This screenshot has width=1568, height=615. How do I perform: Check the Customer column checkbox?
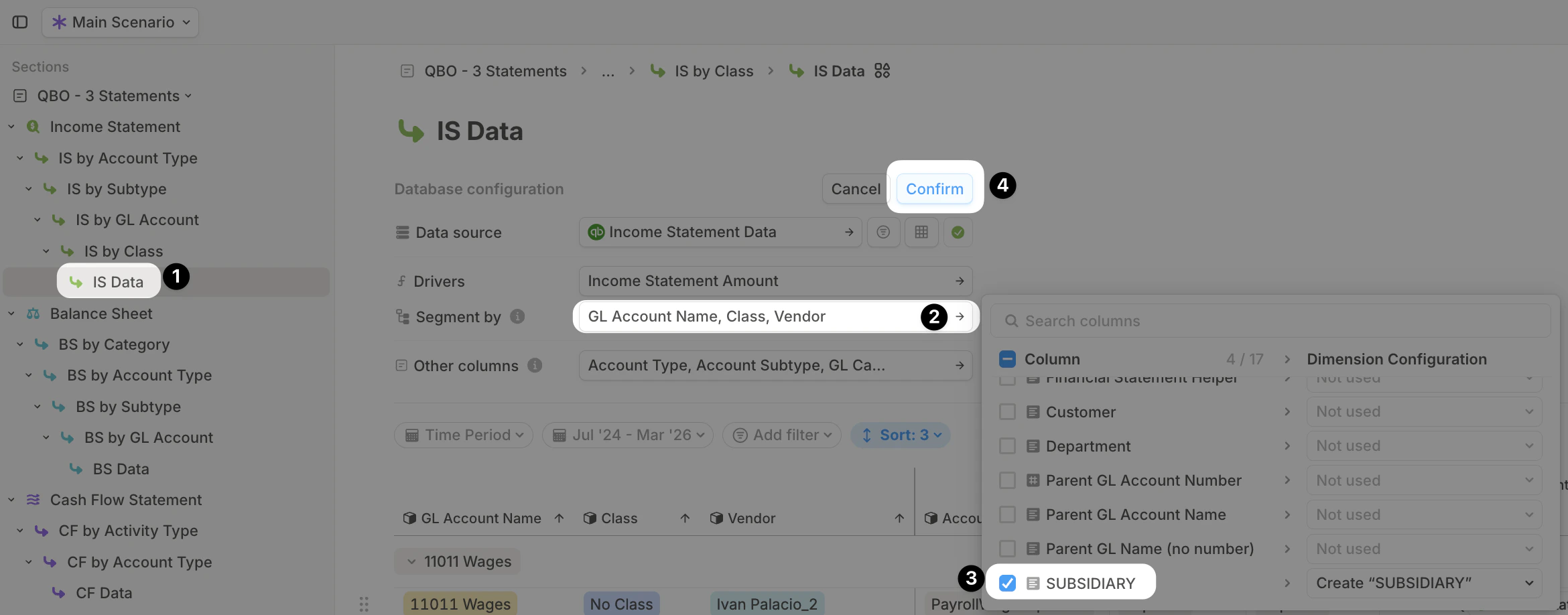pyautogui.click(x=1007, y=411)
